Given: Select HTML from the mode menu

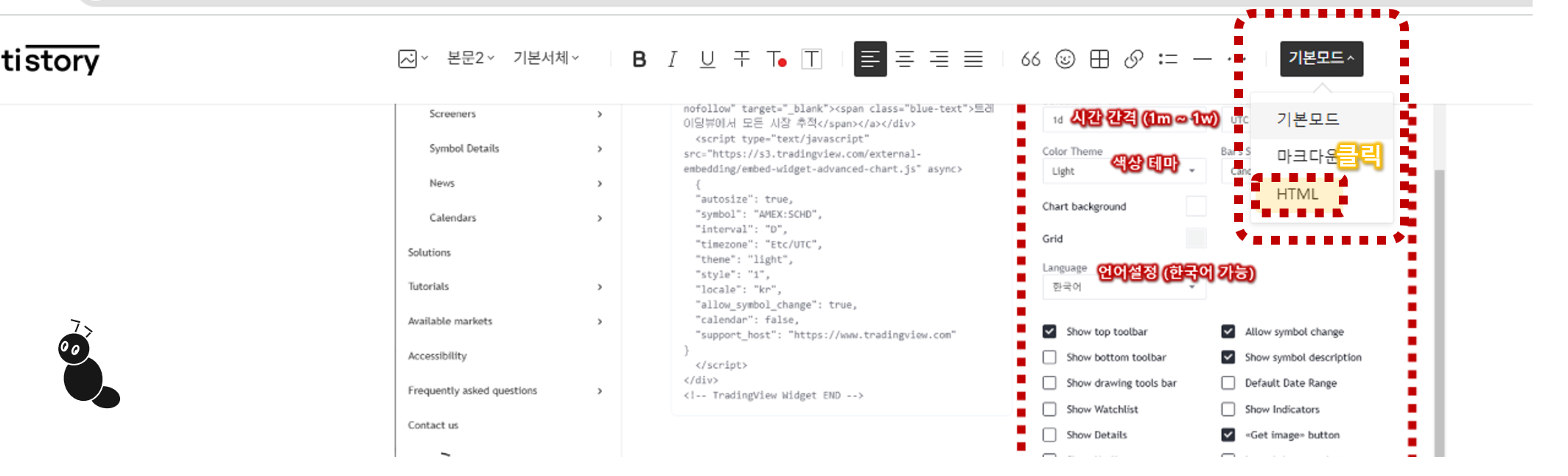Looking at the screenshot, I should click(x=1297, y=195).
